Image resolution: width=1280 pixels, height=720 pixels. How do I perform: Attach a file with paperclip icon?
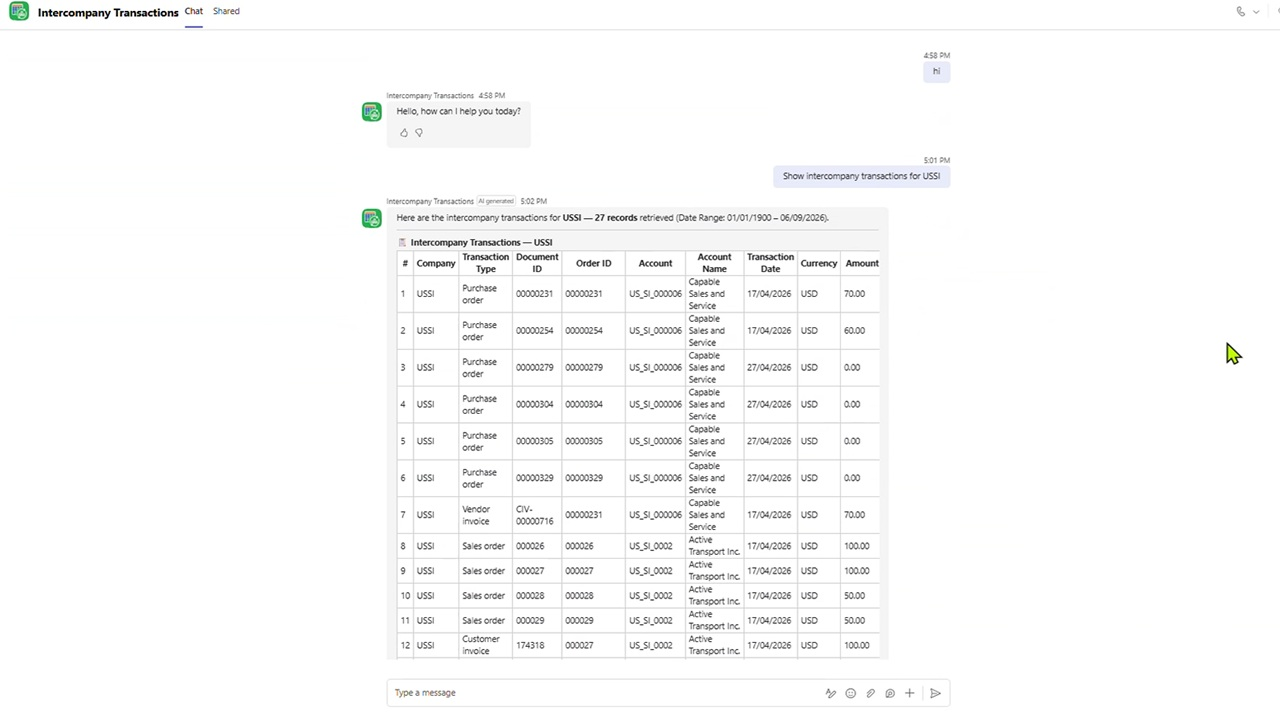pos(870,693)
